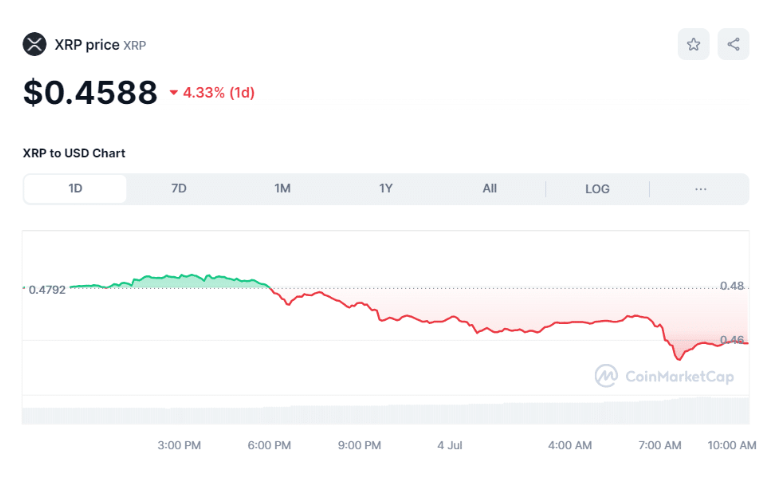
Task: Switch to the 1M chart range
Action: [282, 188]
